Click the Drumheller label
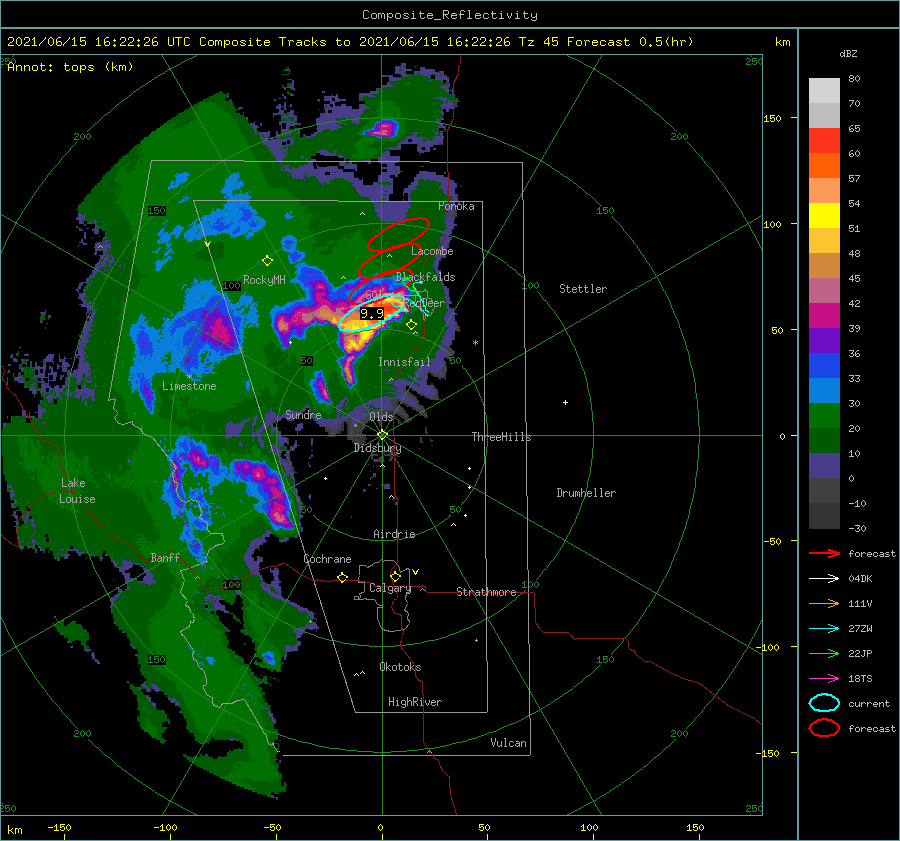Screen dimensions: 900x841 pos(586,493)
